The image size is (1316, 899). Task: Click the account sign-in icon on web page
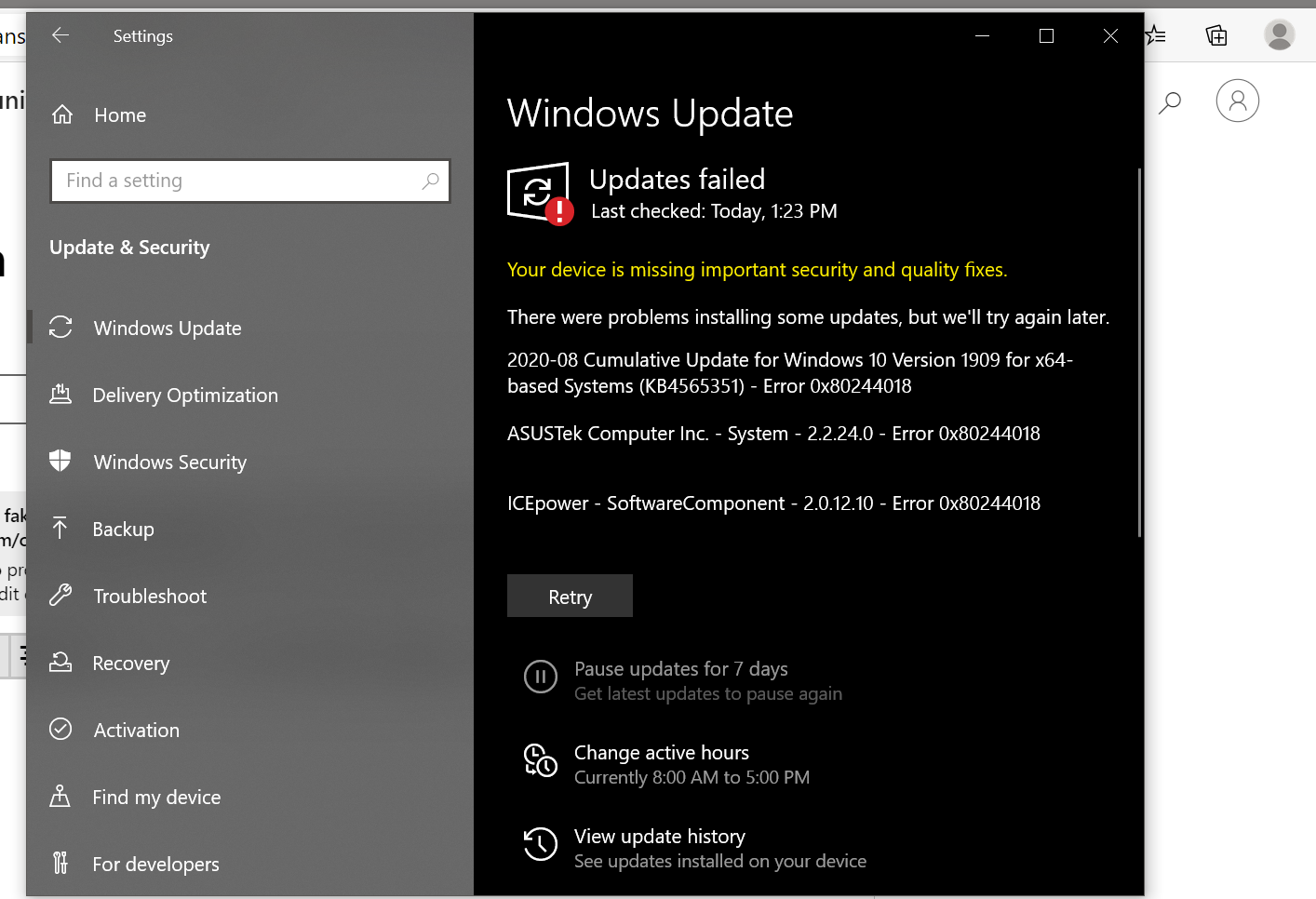[x=1238, y=101]
